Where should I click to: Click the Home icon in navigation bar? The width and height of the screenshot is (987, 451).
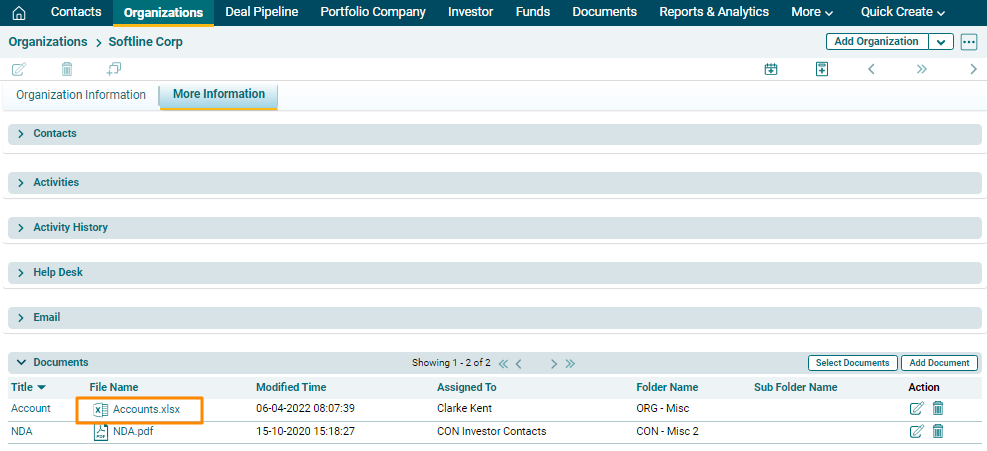coord(18,13)
